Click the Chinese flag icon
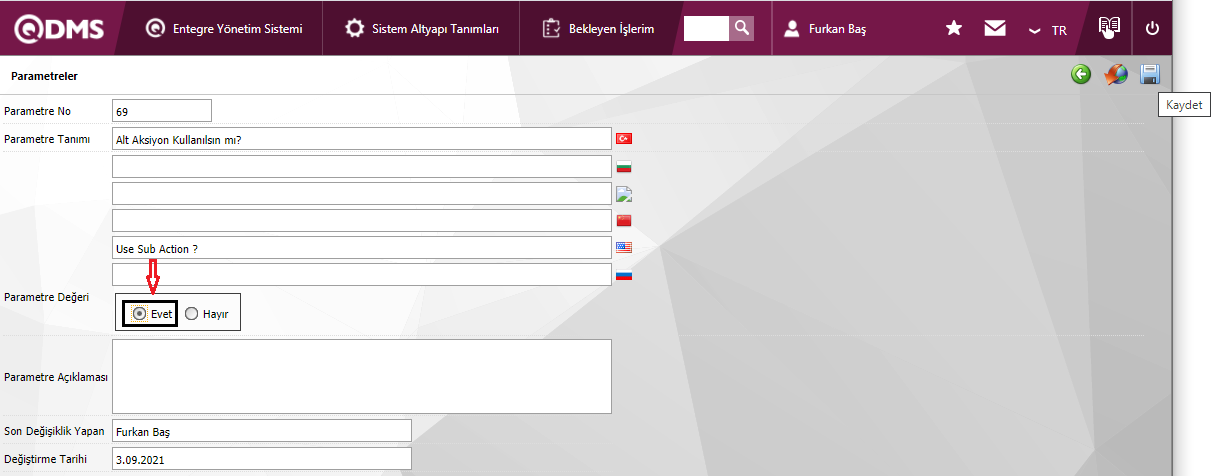Screen dimensions: 1214x476 tap(624, 220)
